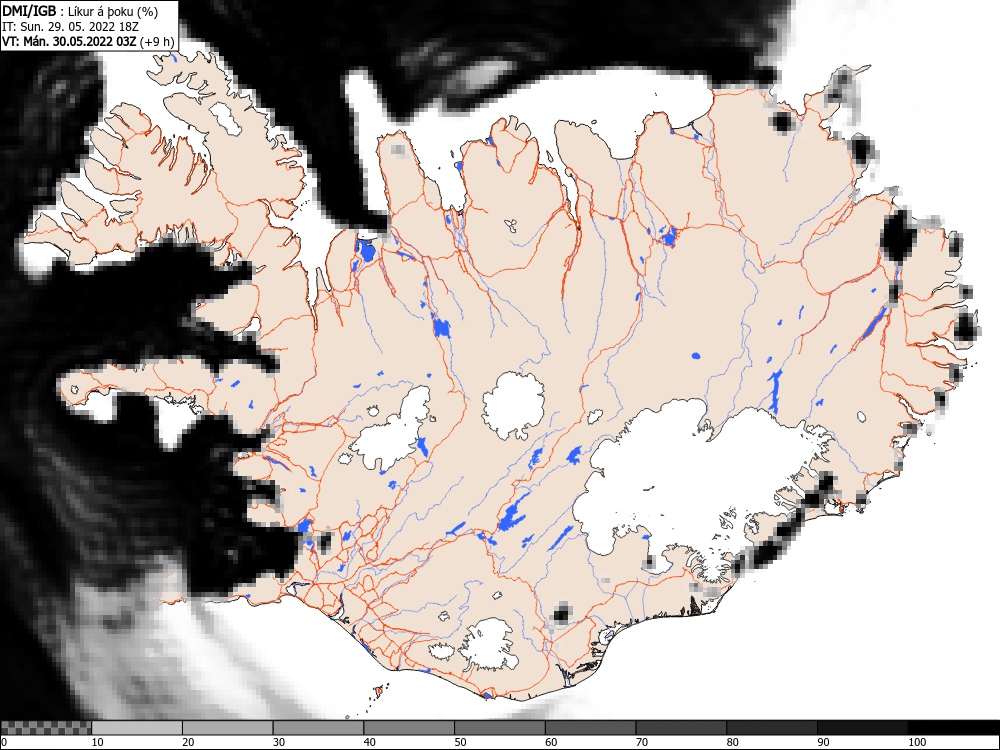Click the title text 'Líkur á þoku (%)'

click(x=113, y=11)
